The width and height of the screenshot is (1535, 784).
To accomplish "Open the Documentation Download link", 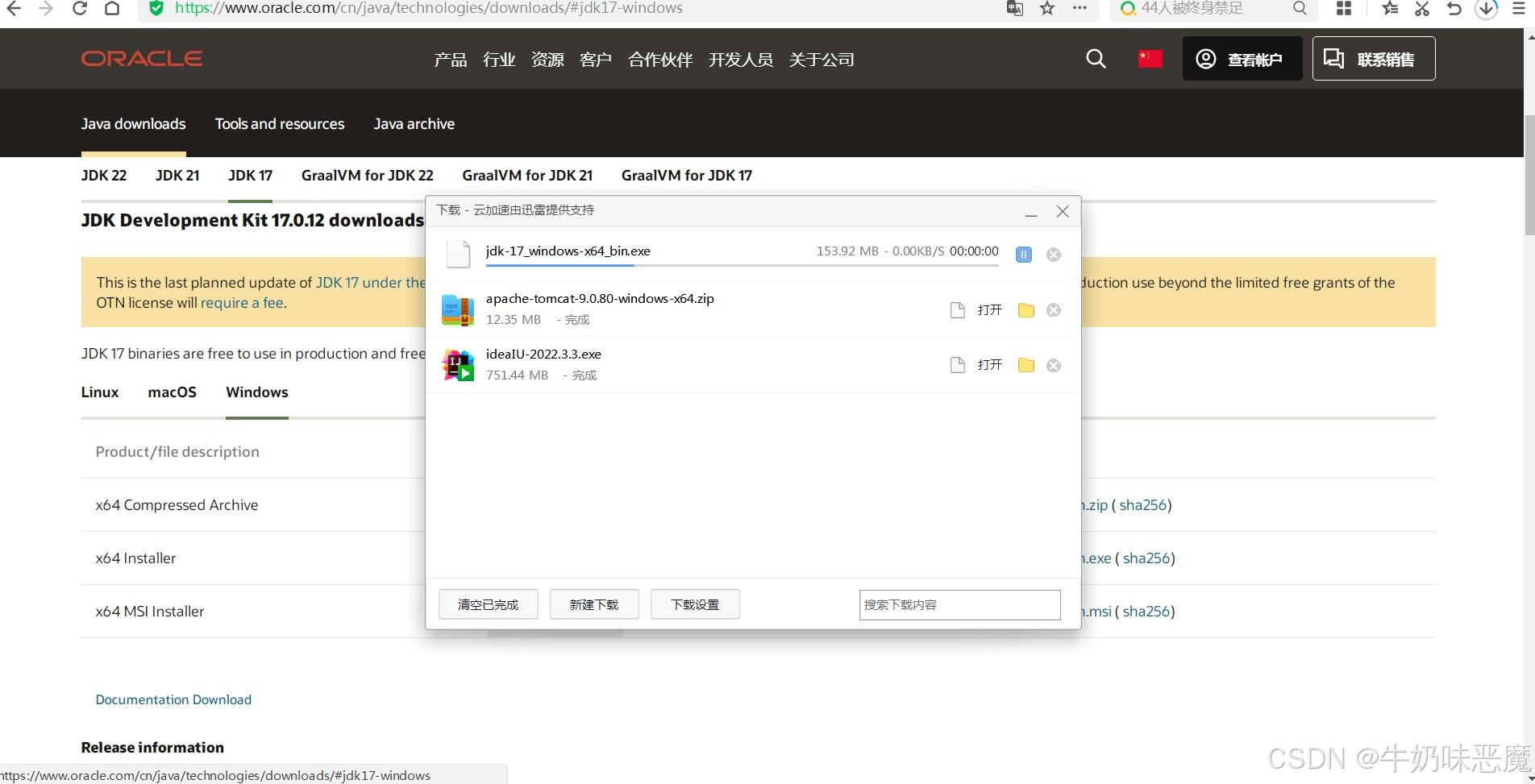I will pyautogui.click(x=173, y=699).
